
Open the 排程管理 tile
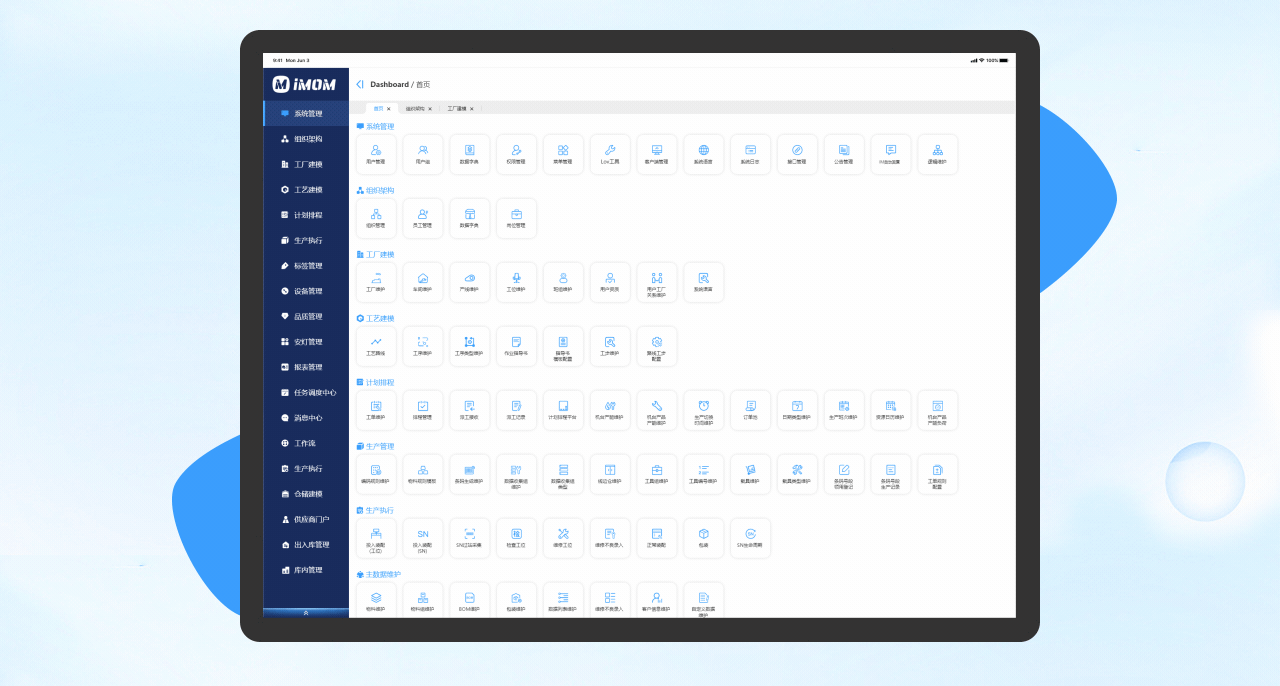coord(423,410)
